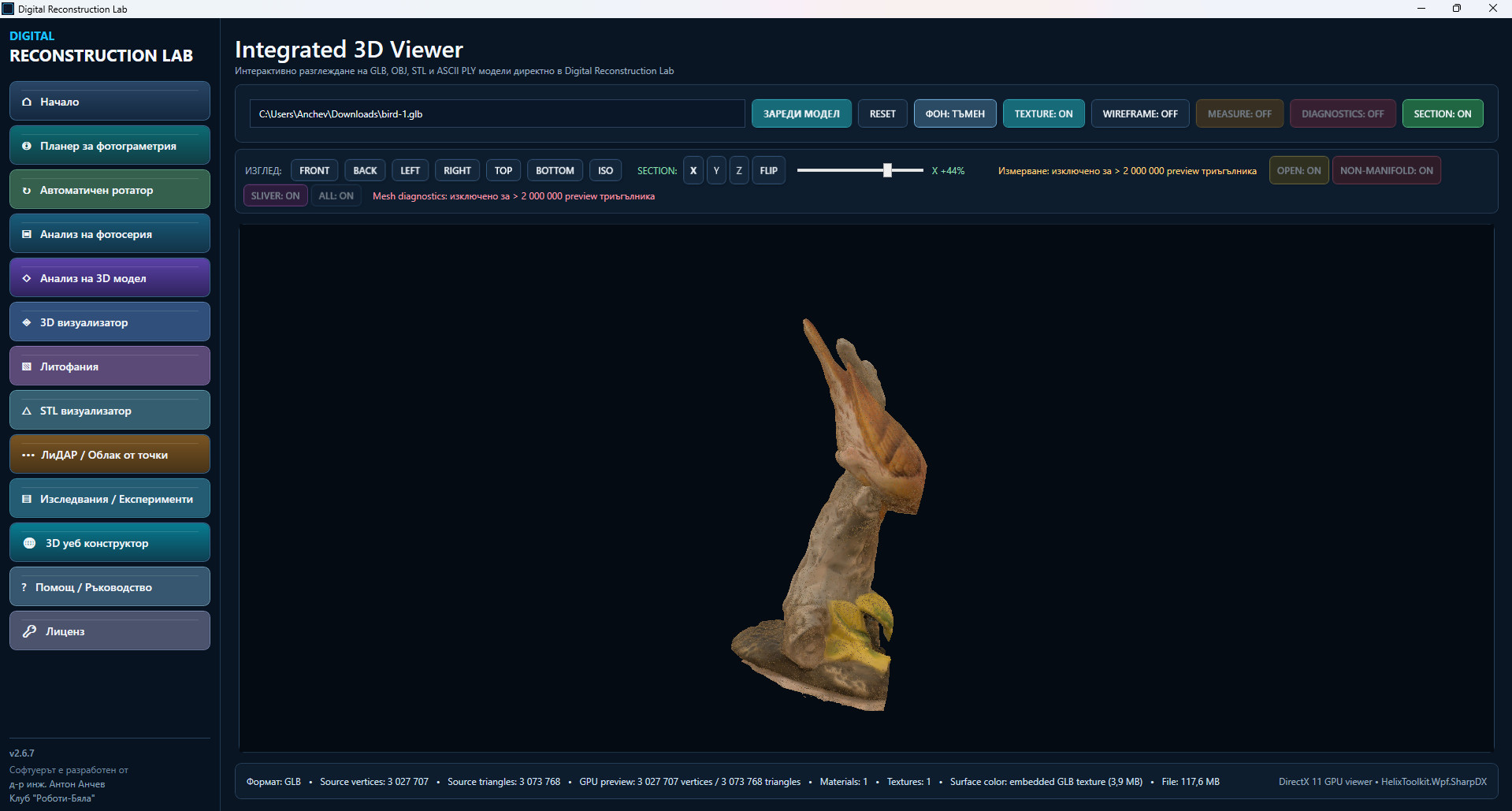The height and width of the screenshot is (811, 1512).
Task: Click the BOTTOM view button
Action: 555,170
